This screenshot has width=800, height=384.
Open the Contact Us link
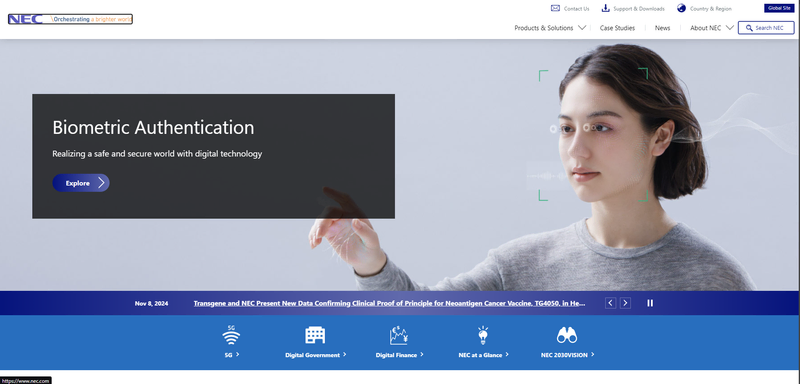pos(577,9)
